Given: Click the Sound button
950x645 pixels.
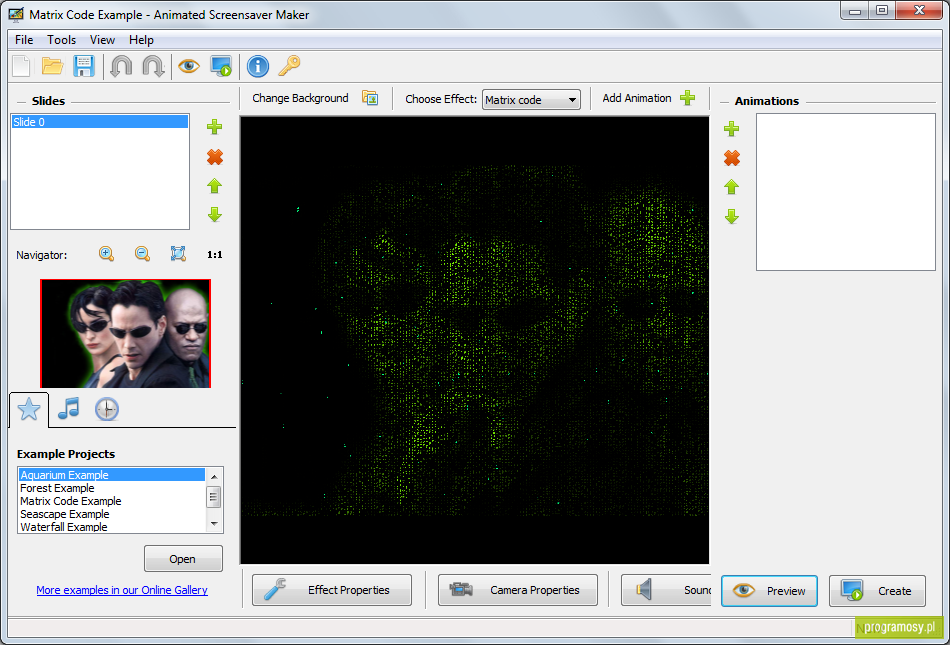Looking at the screenshot, I should (666, 590).
